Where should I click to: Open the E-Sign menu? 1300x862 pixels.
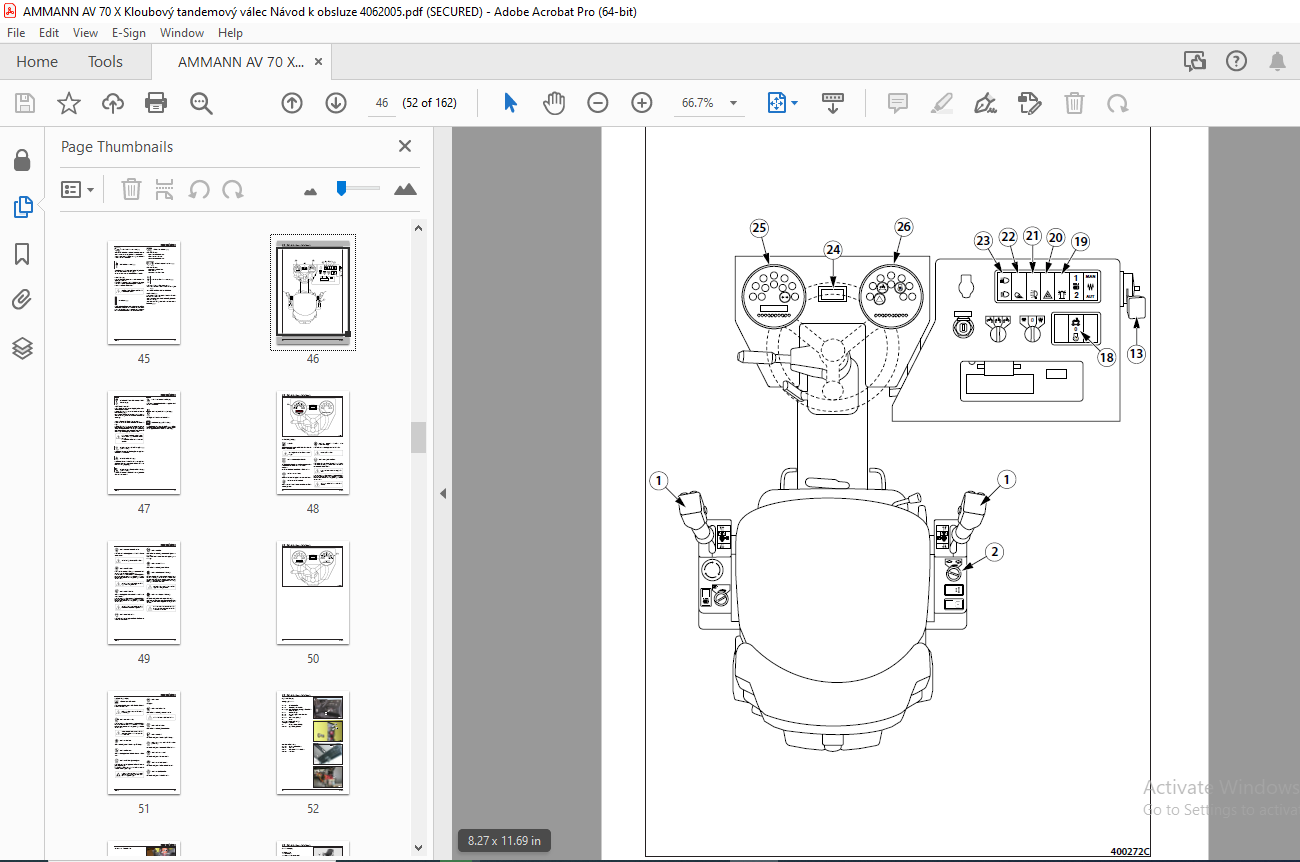[129, 33]
